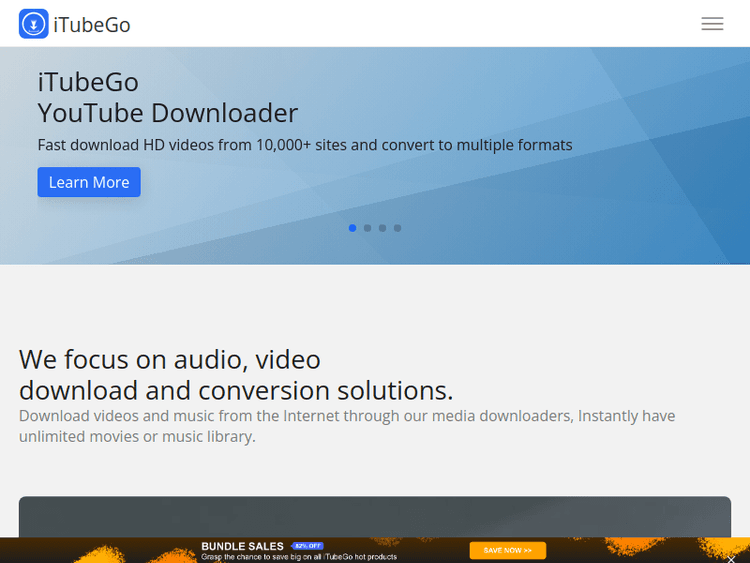Click the blue iTubeGo download logo icon
This screenshot has width=750, height=563.
pos(33,24)
